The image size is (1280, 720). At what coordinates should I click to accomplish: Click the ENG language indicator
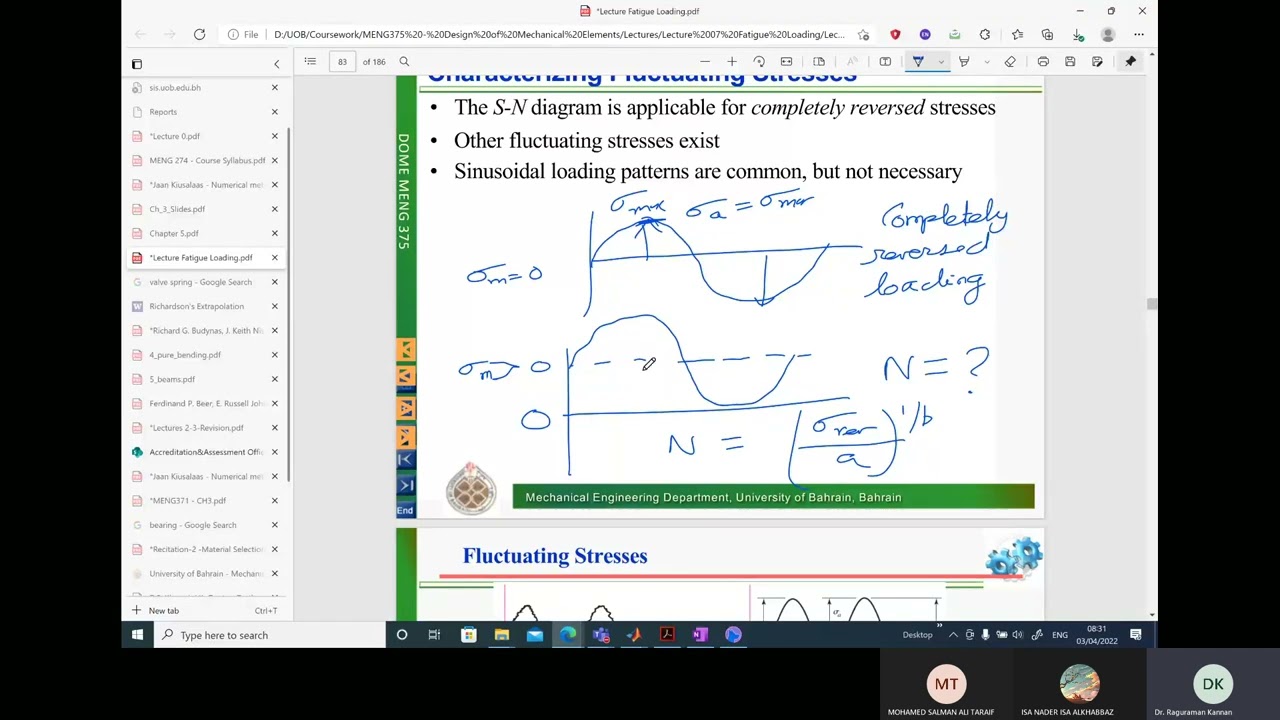point(1059,635)
